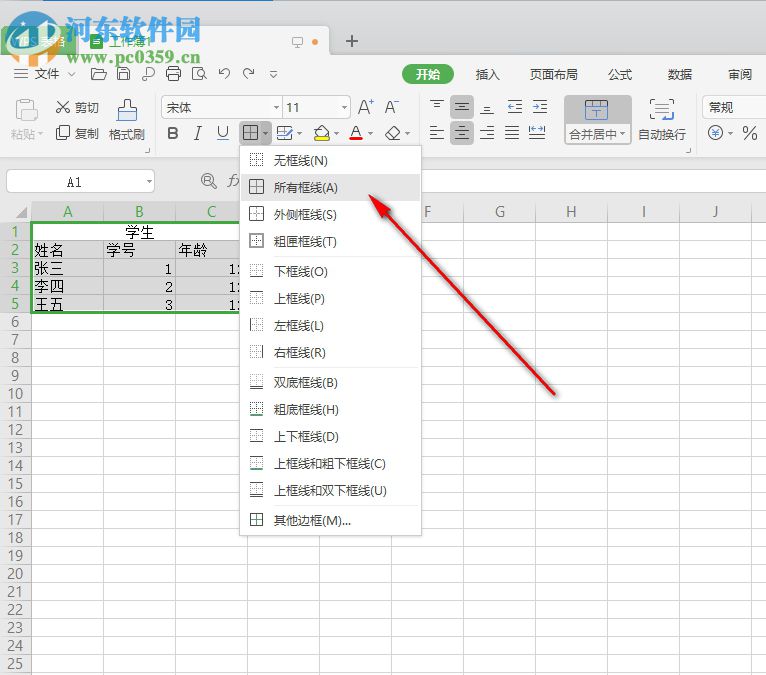
Task: Apply the red font color
Action: click(356, 133)
